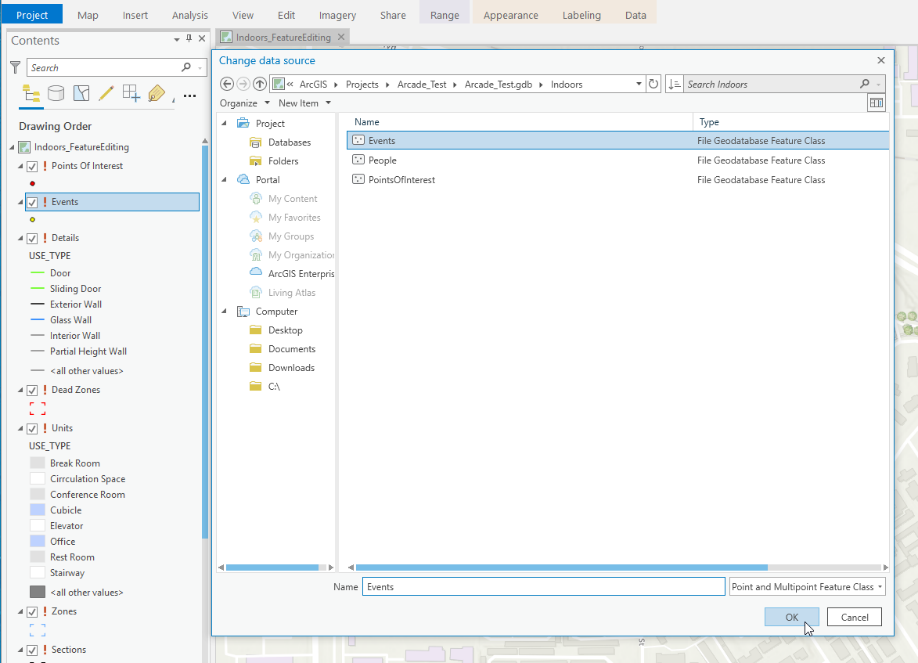Screen dimensions: 918x663
Task: Click the Cancel button
Action: (854, 617)
